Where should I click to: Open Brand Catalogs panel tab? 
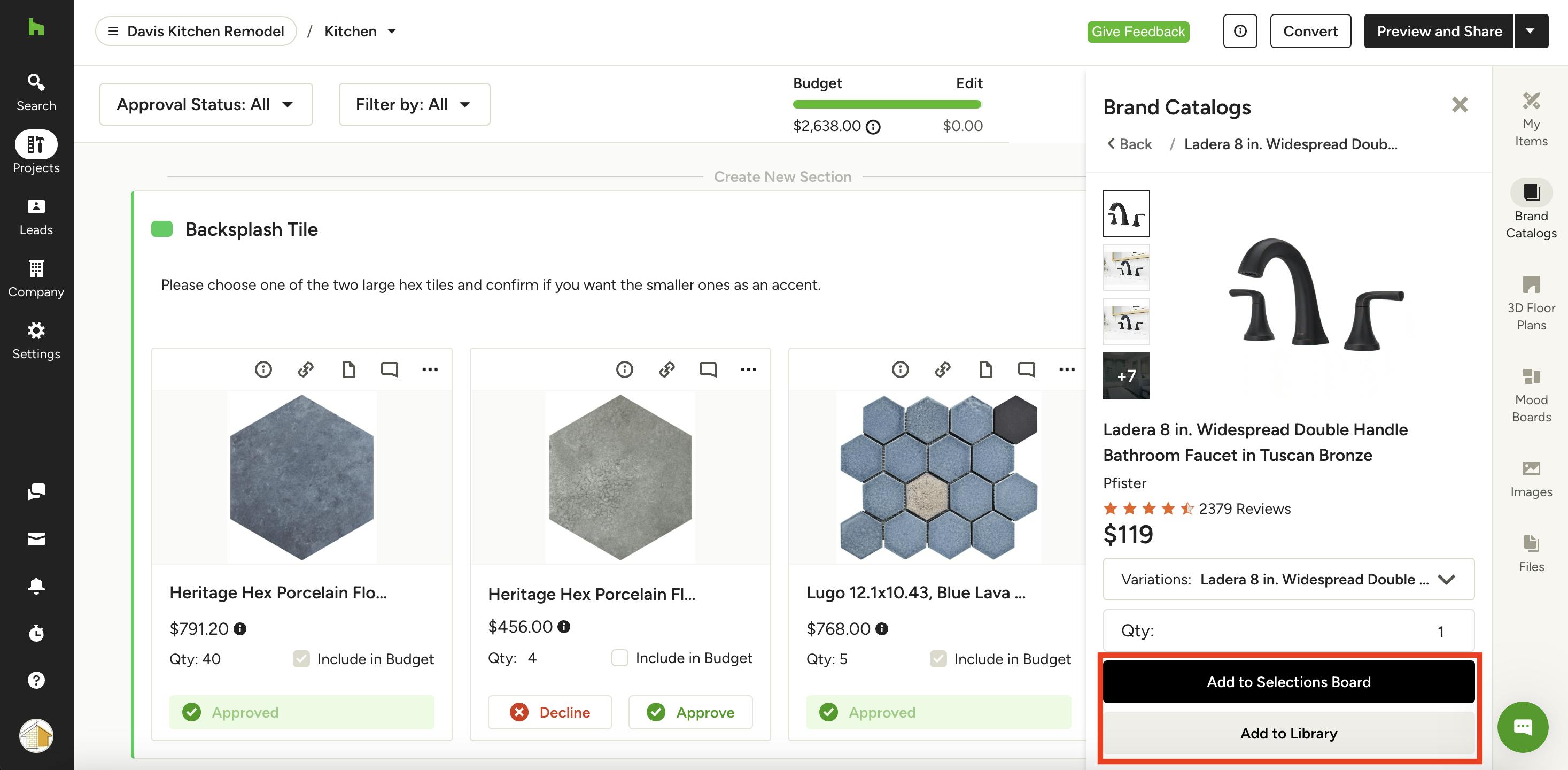pos(1531,210)
